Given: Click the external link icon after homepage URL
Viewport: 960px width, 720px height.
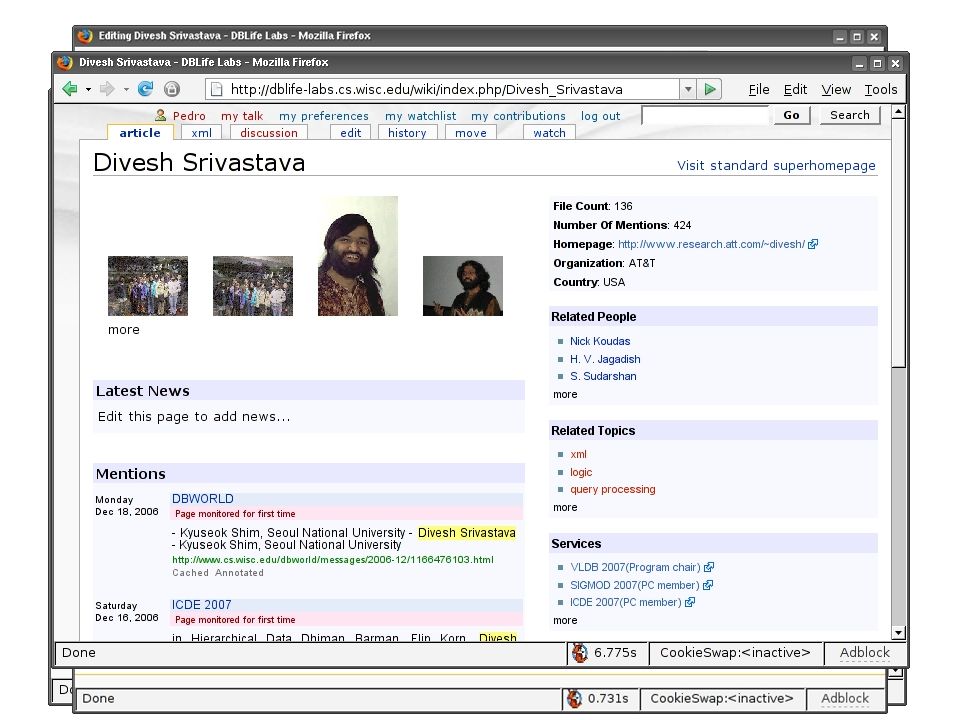Looking at the screenshot, I should [x=813, y=244].
